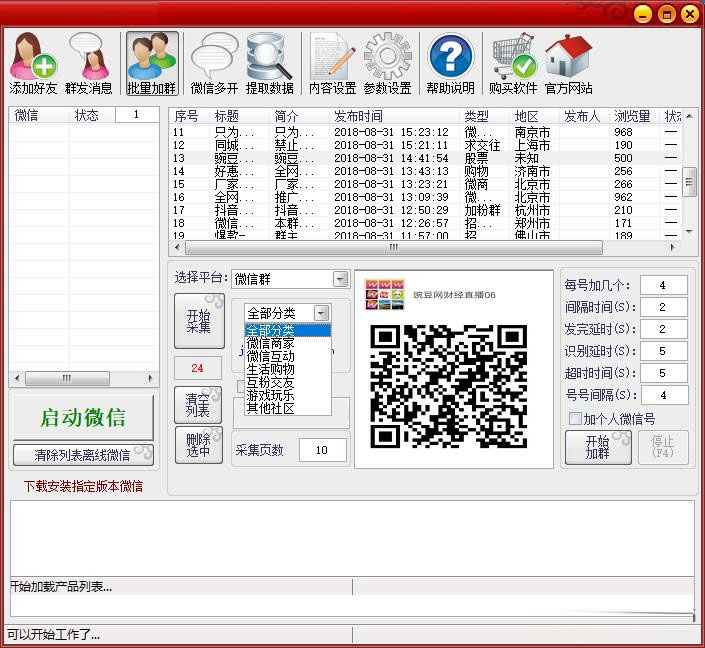Click the 清除列表离线微信 button

coord(83,455)
